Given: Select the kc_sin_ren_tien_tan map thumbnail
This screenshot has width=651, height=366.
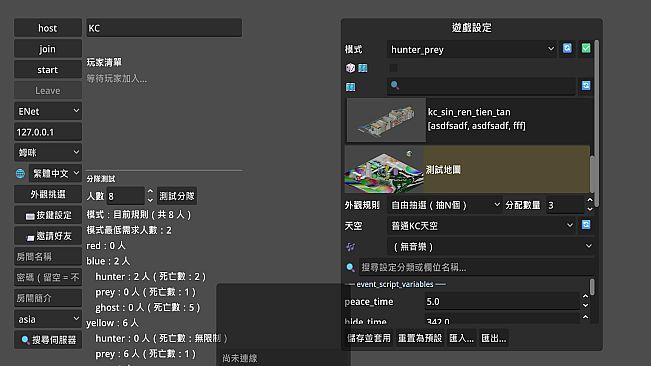Looking at the screenshot, I should [x=386, y=120].
